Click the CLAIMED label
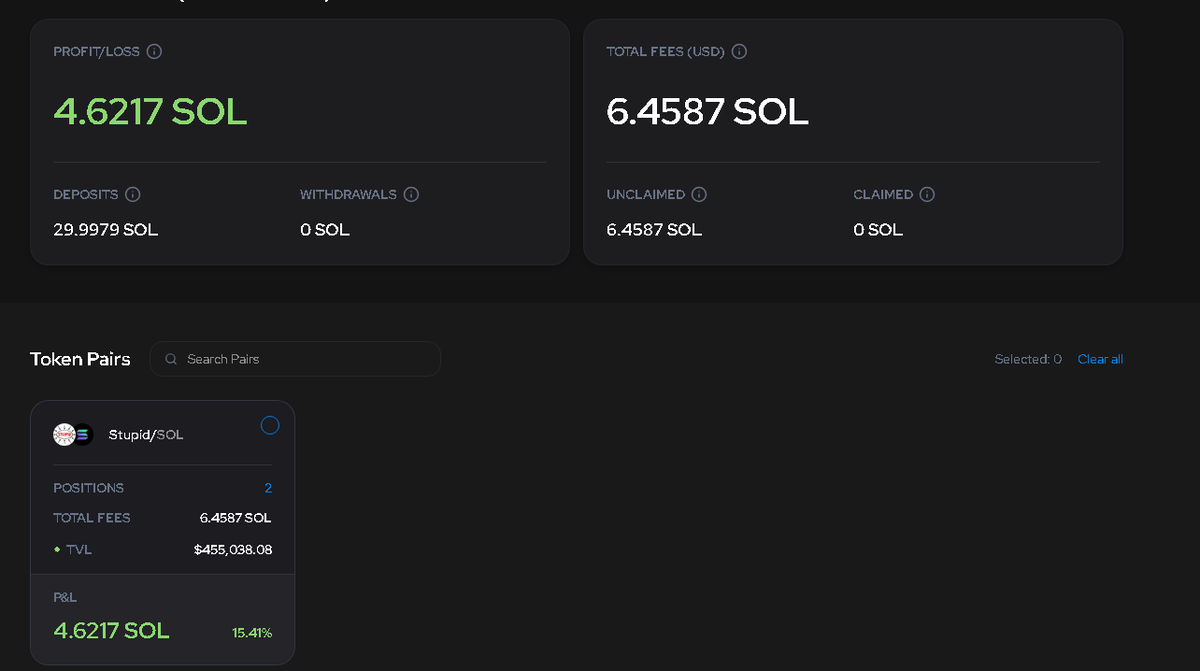This screenshot has height=671, width=1200. [x=883, y=194]
